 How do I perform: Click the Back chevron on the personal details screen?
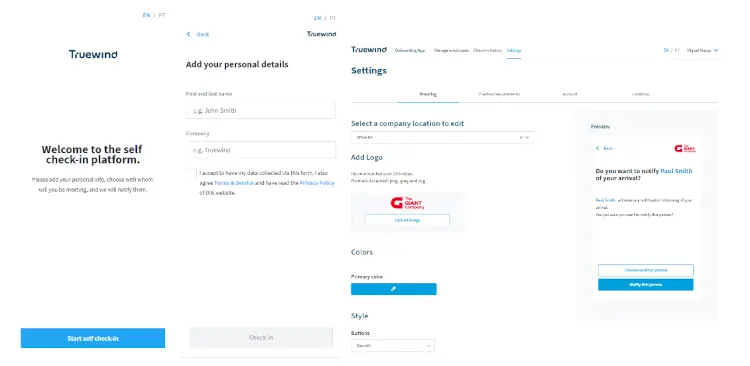click(188, 34)
